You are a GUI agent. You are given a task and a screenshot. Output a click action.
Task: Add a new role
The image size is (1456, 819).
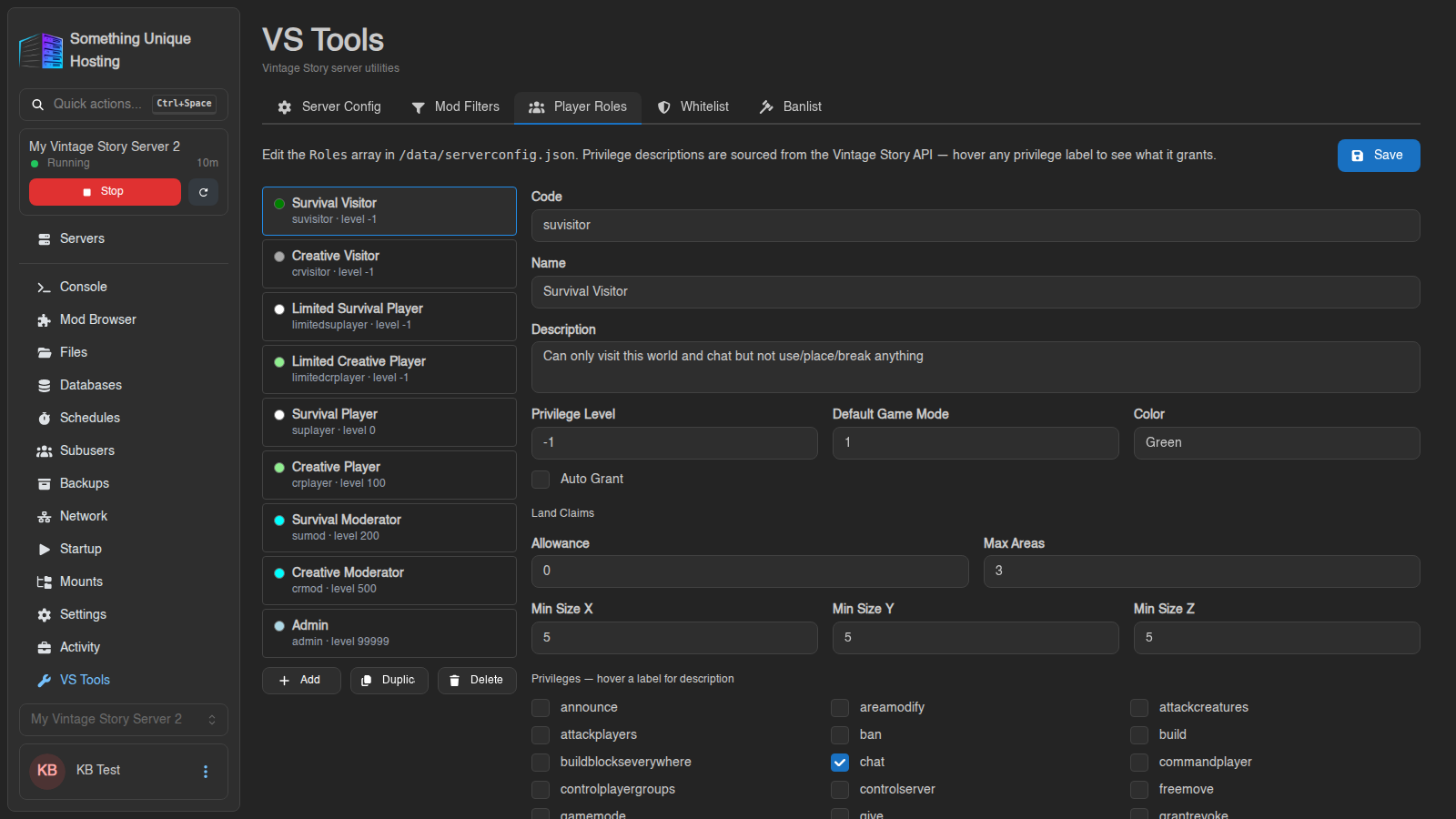(x=301, y=681)
